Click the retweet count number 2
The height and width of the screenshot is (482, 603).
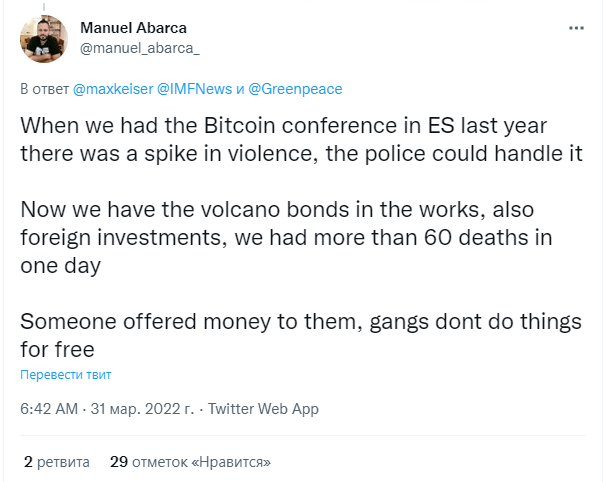[x=28, y=462]
